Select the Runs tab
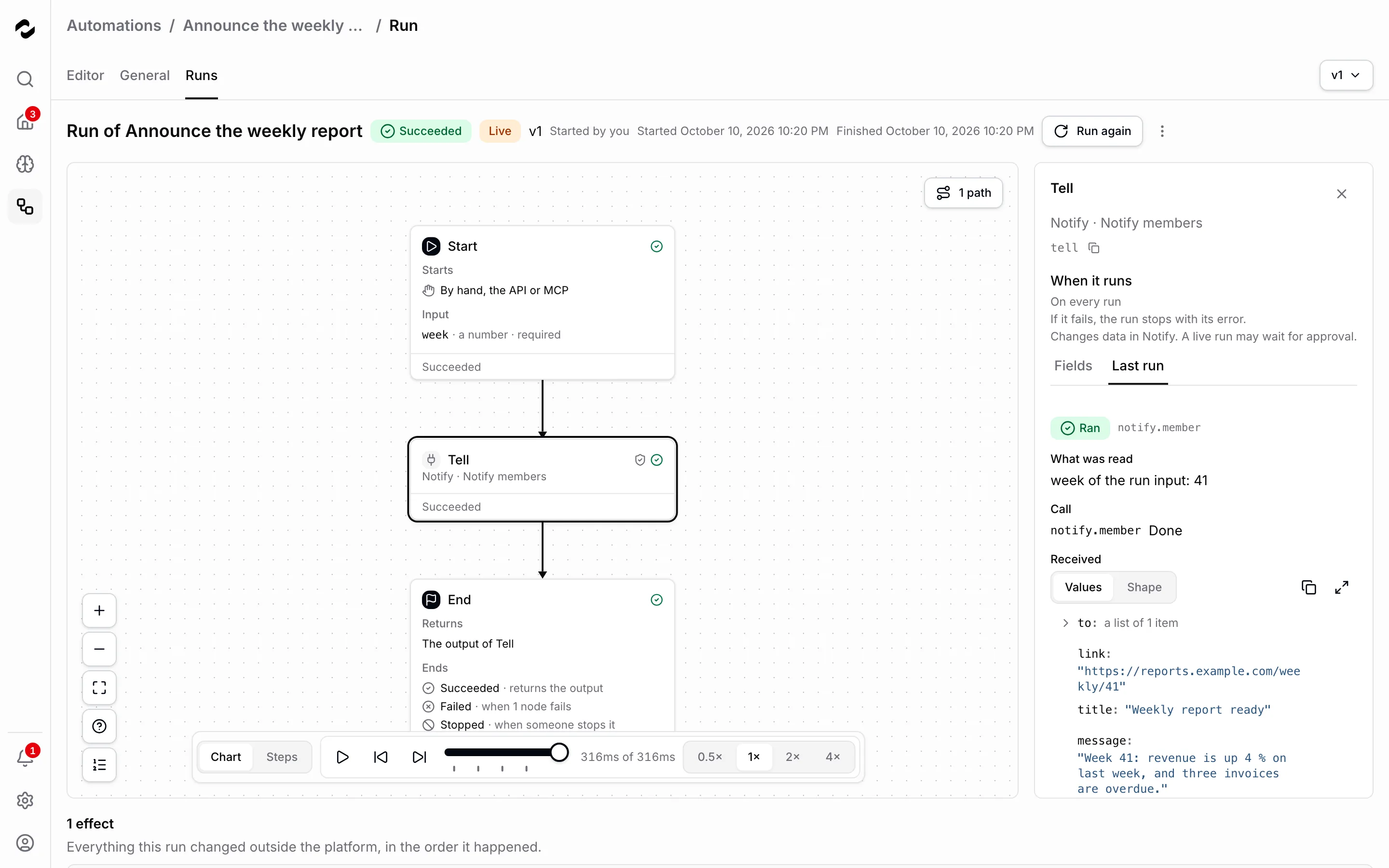Screen dimensions: 1389x868 [202, 75]
